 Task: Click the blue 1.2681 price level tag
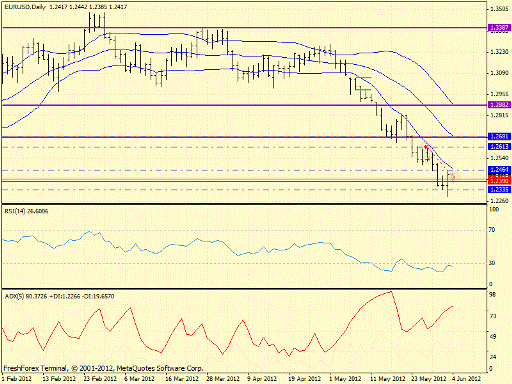coord(499,136)
